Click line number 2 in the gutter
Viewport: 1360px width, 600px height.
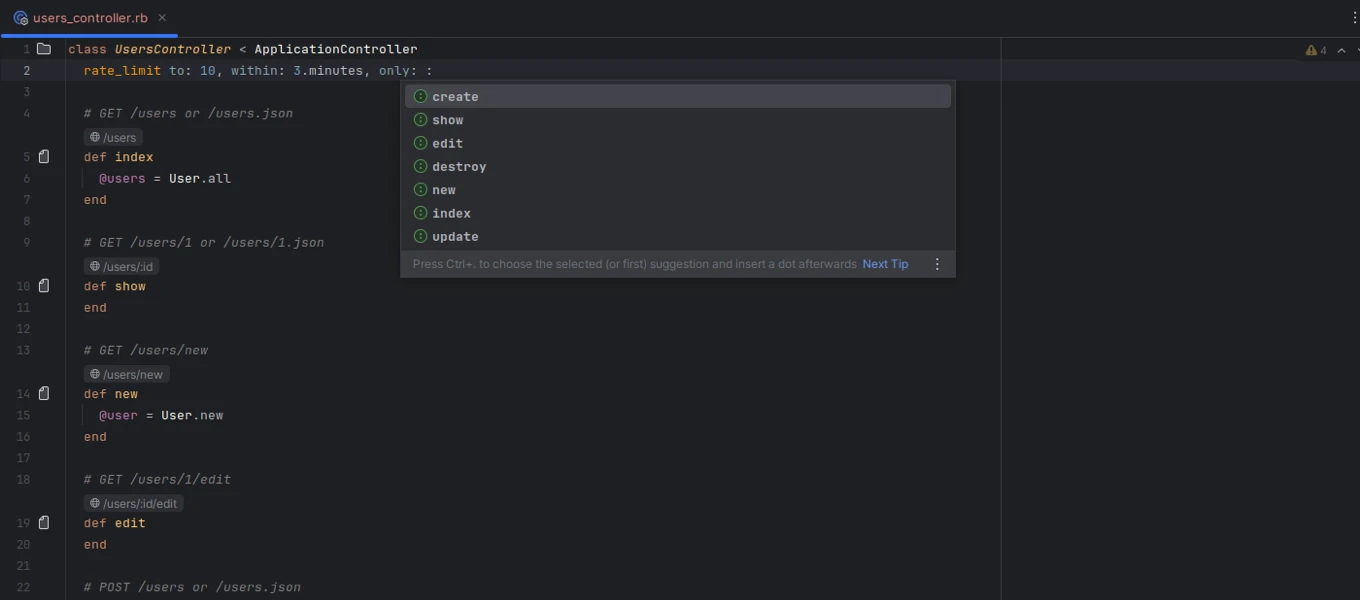click(27, 71)
